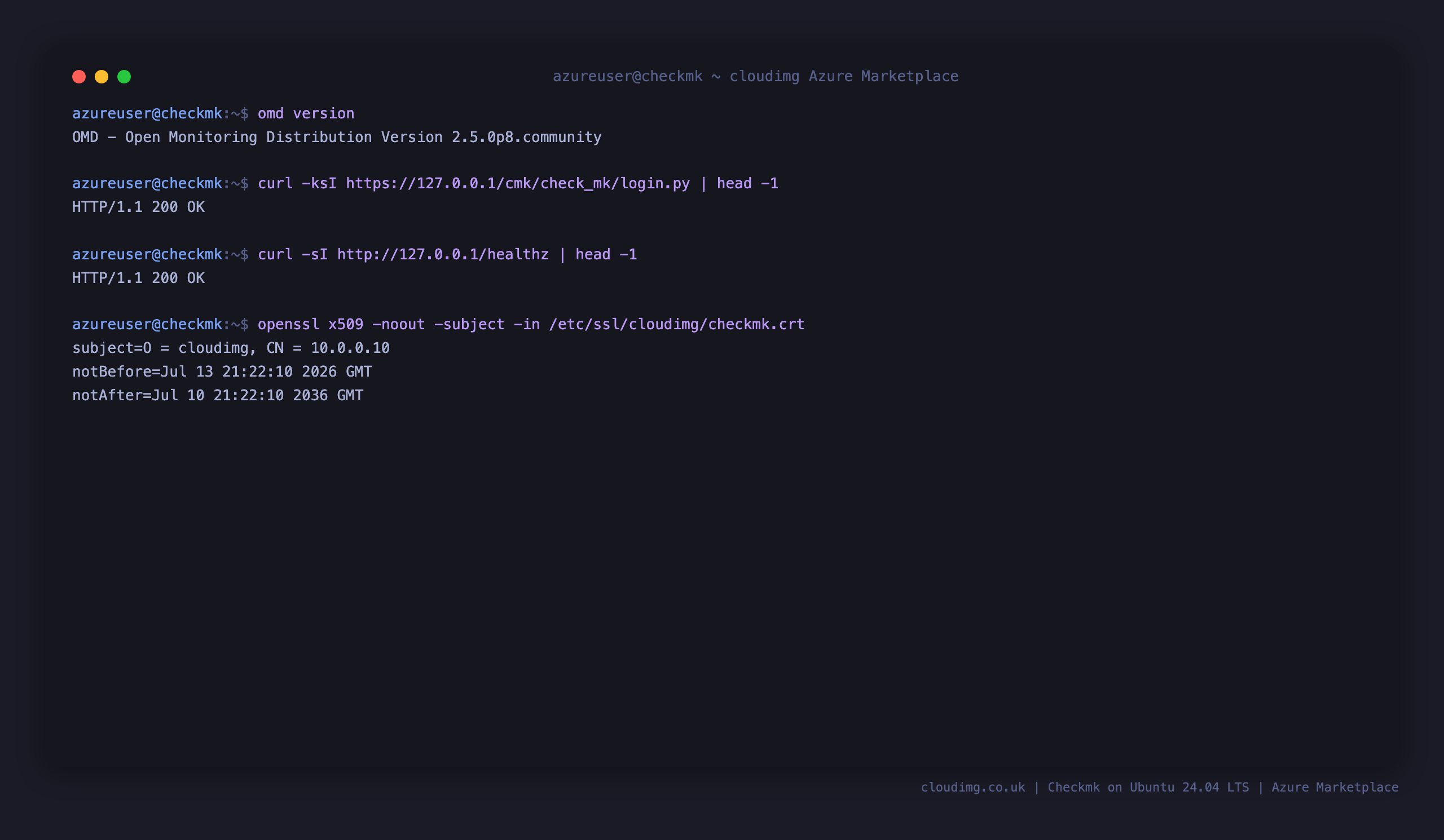
Task: Click the 'notAfter=Jul 10 21:22:10 2036 GMT' line
Action: (218, 395)
